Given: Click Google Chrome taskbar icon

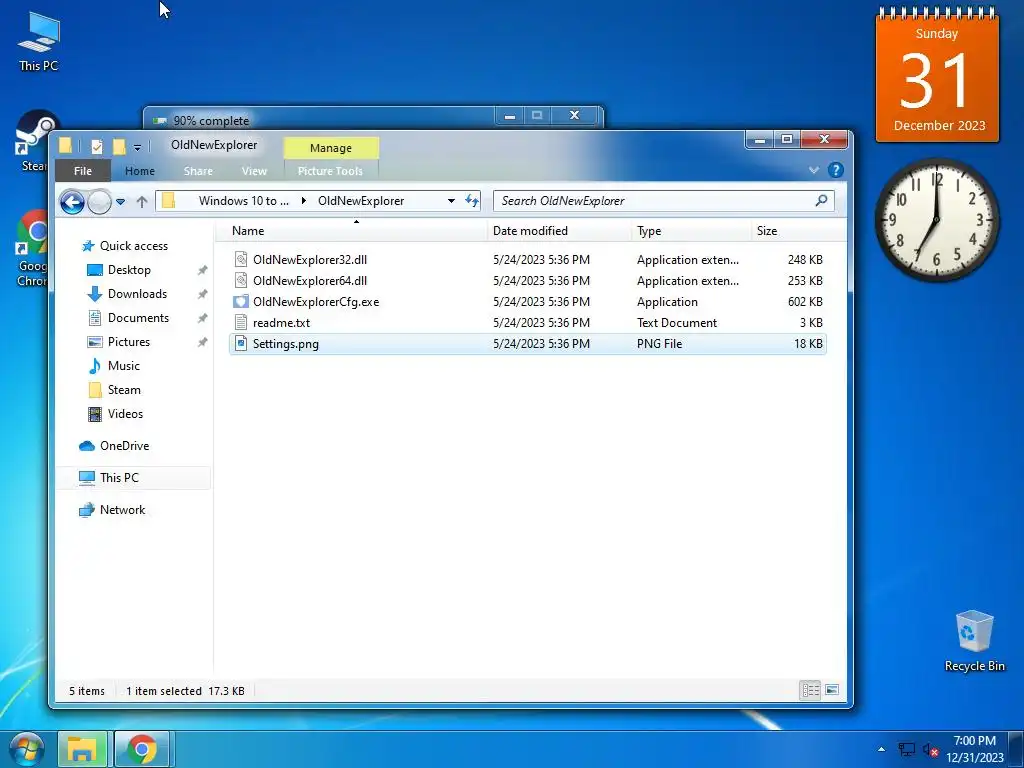Looking at the screenshot, I should tap(142, 749).
